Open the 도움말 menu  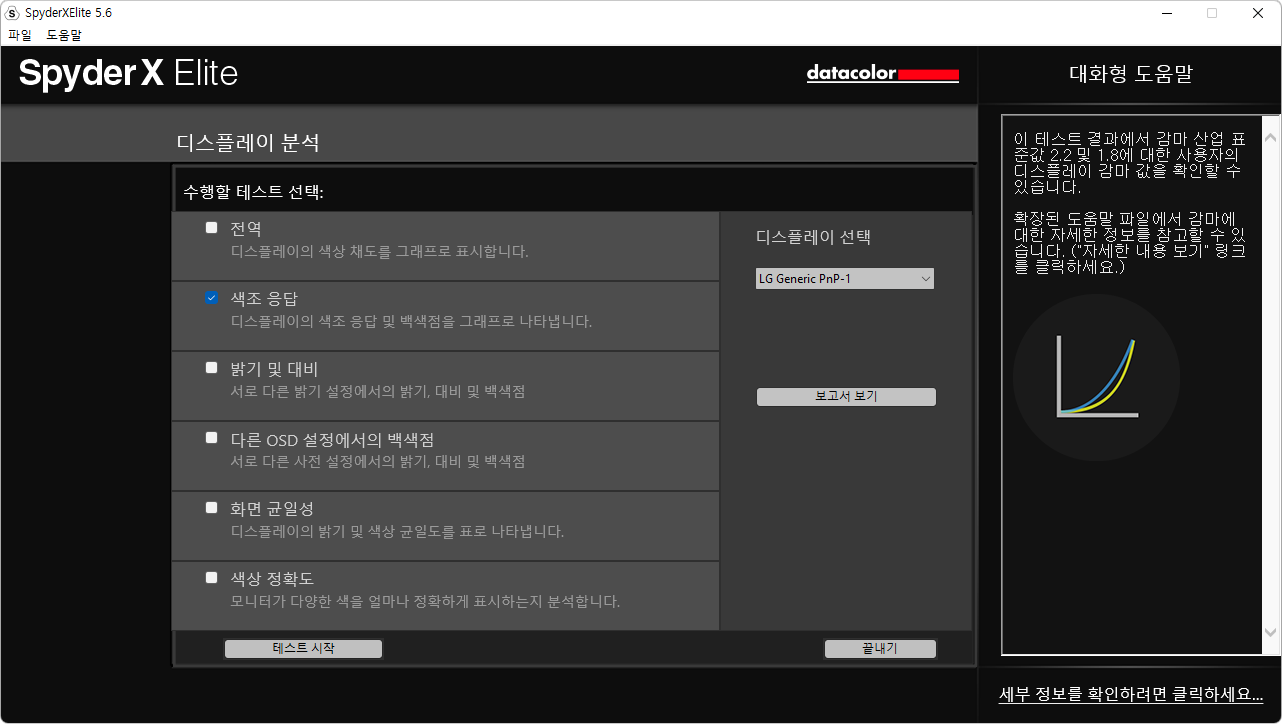click(64, 35)
